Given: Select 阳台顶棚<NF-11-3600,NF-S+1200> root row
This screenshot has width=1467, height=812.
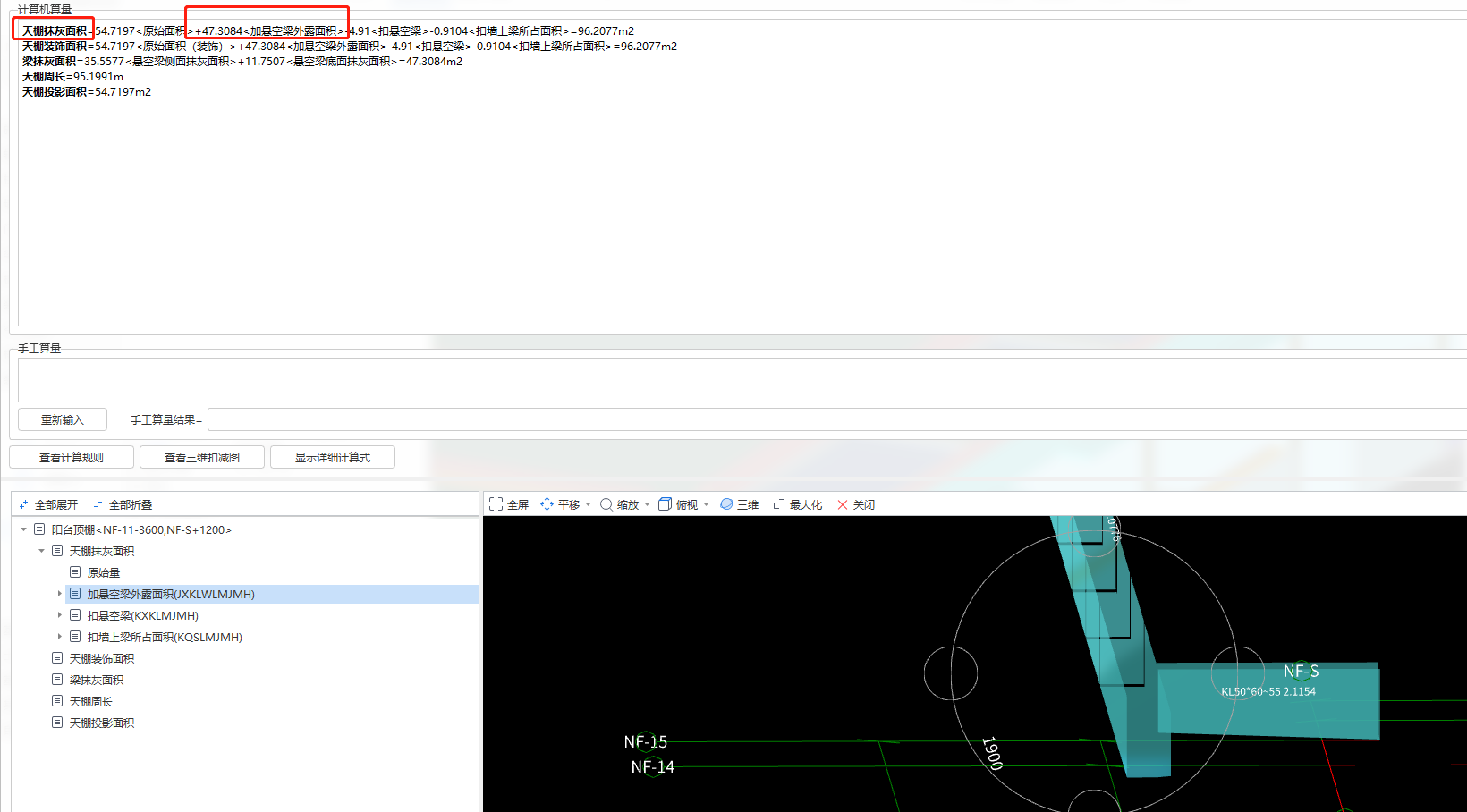Looking at the screenshot, I should point(141,529).
